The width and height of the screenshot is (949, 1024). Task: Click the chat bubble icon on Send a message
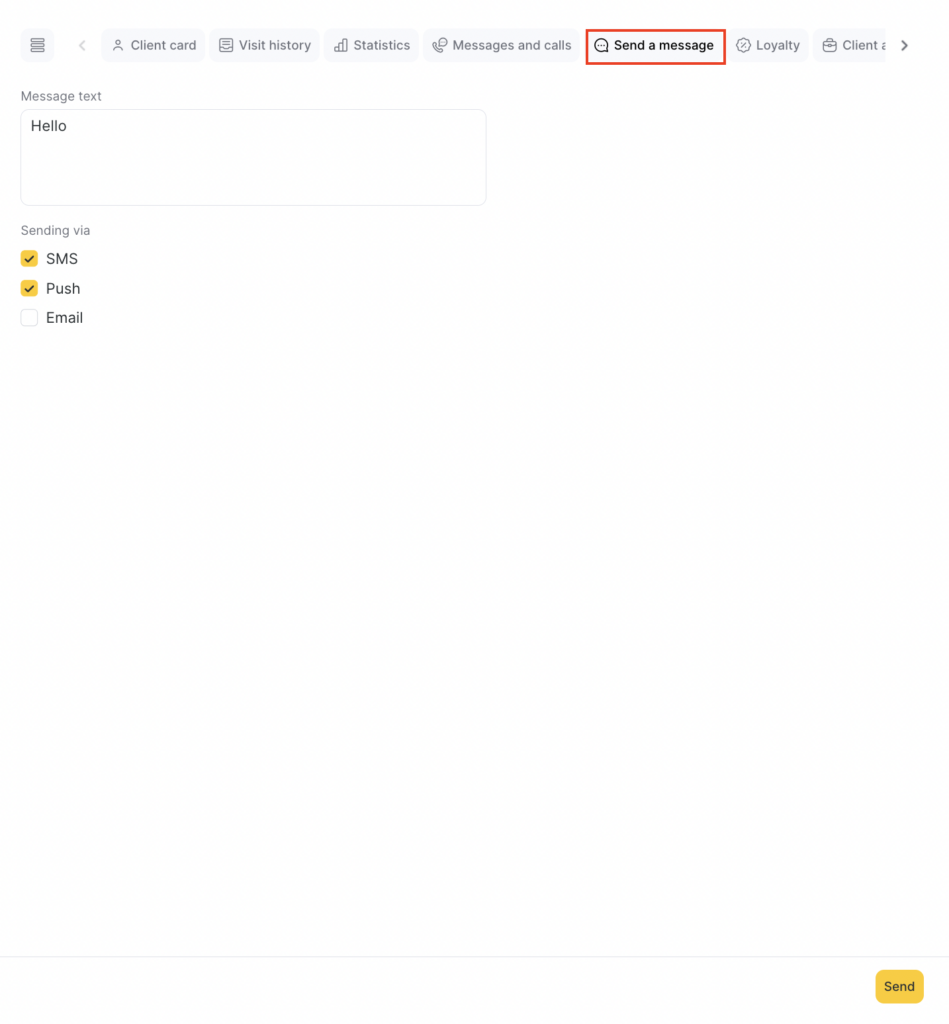pyautogui.click(x=601, y=45)
